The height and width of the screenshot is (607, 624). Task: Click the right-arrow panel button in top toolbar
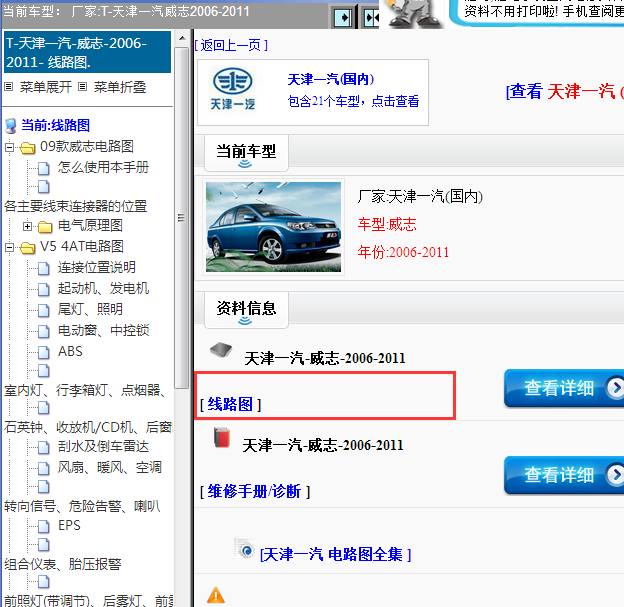(x=343, y=18)
